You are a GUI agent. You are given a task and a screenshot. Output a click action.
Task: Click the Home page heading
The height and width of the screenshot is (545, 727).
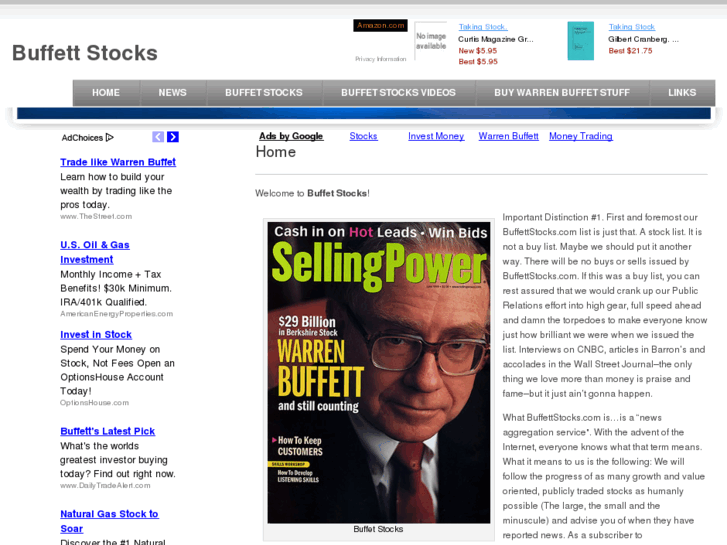pos(275,152)
